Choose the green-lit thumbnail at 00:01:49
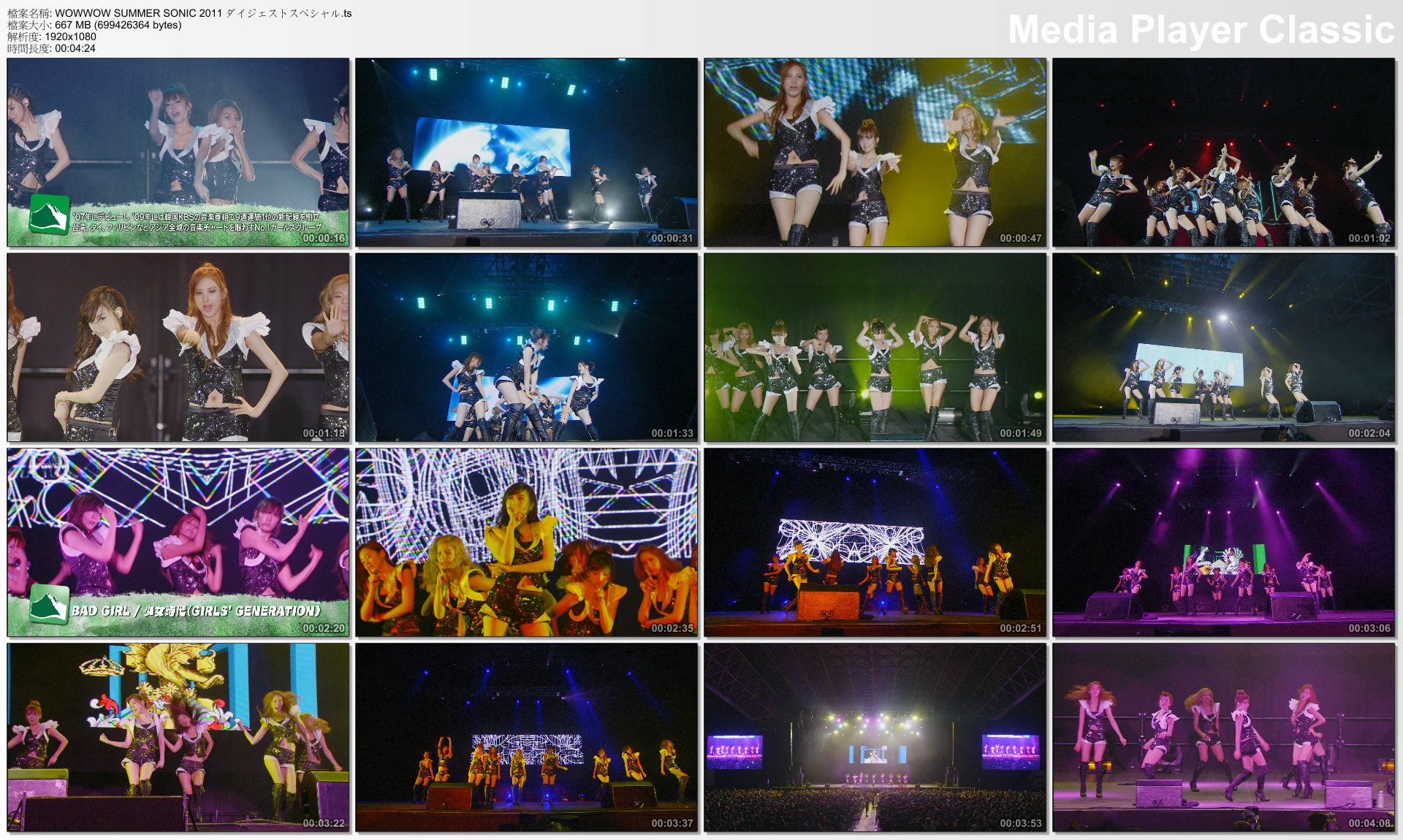Screen dimensions: 1403x840 (x=875, y=347)
